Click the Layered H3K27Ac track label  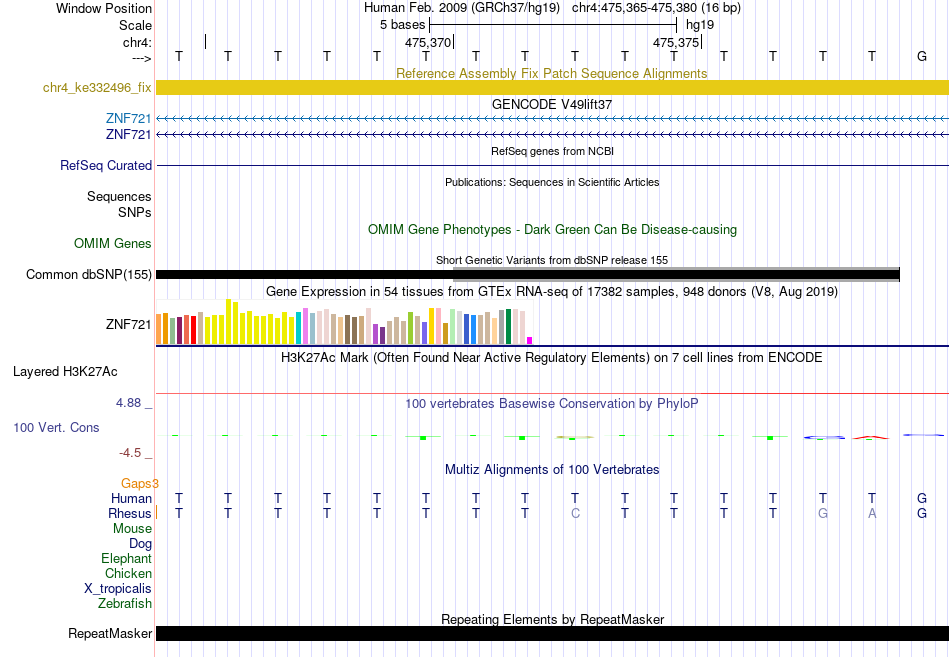click(65, 372)
